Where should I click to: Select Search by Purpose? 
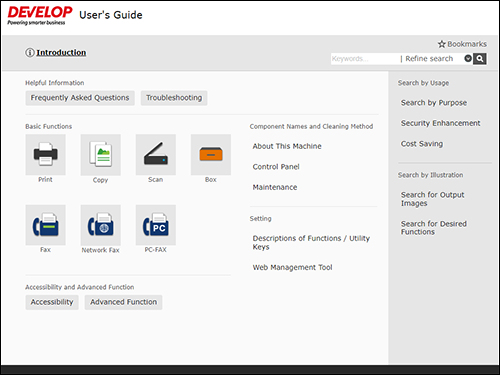[x=434, y=103]
